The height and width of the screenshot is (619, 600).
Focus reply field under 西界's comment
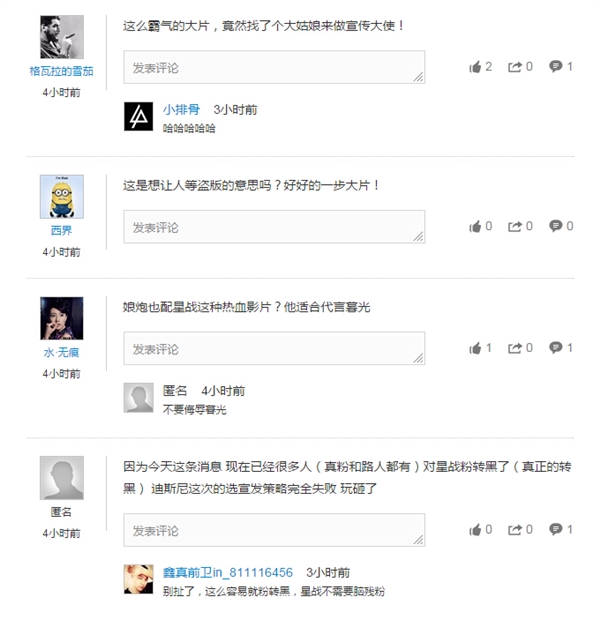coord(273,227)
